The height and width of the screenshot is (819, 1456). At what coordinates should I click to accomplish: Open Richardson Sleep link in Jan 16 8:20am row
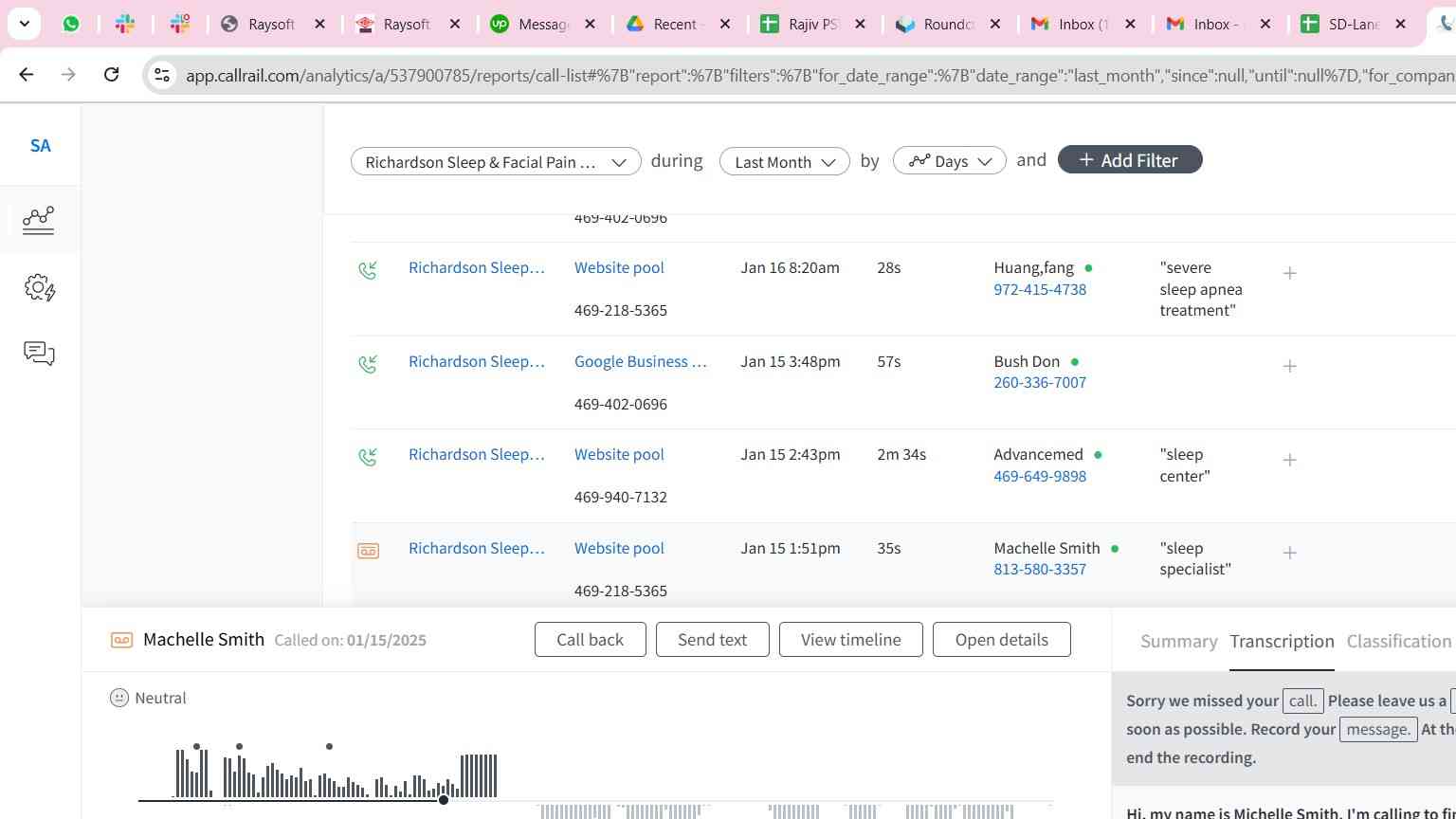(x=477, y=267)
